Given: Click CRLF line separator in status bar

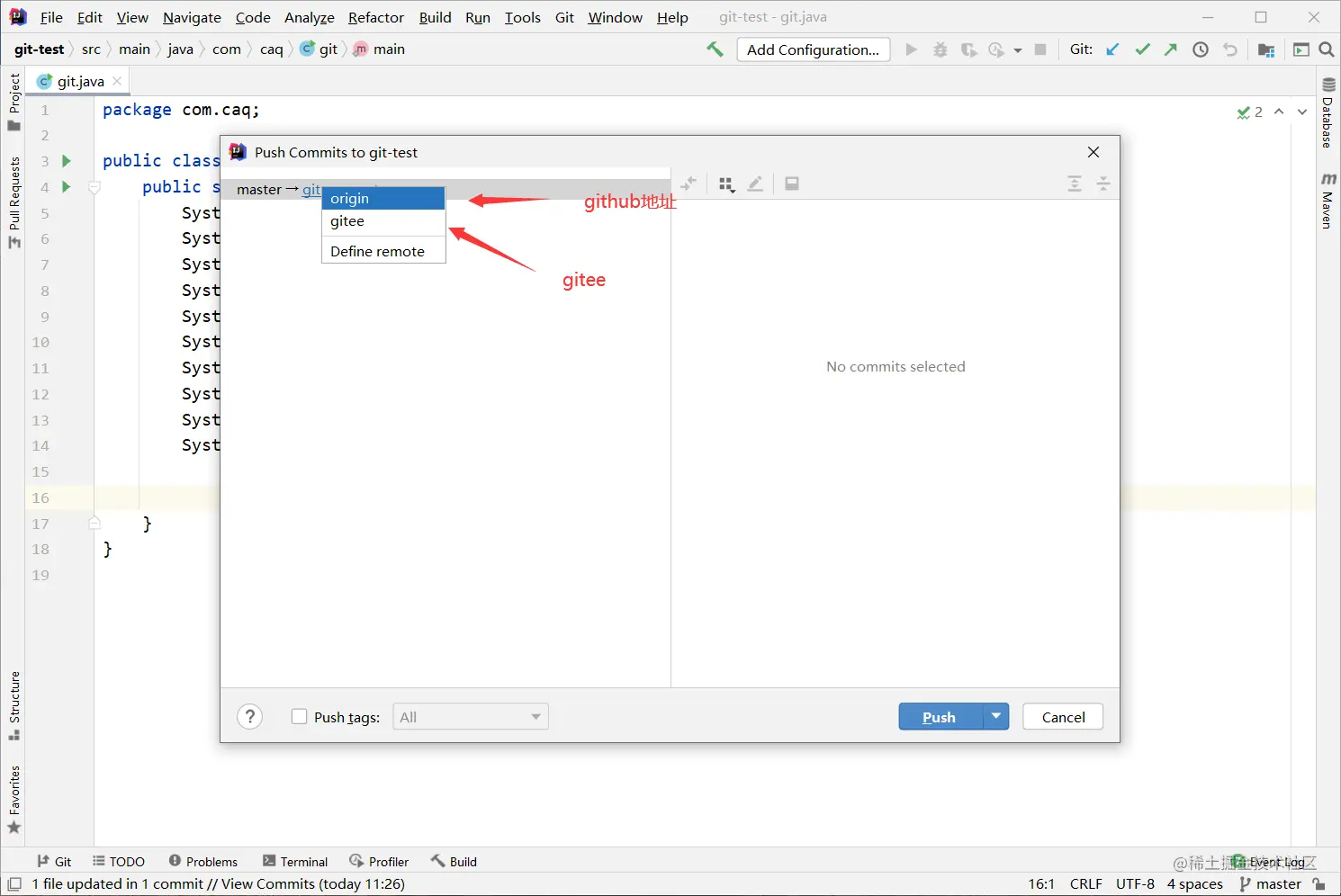Looking at the screenshot, I should 1085,884.
